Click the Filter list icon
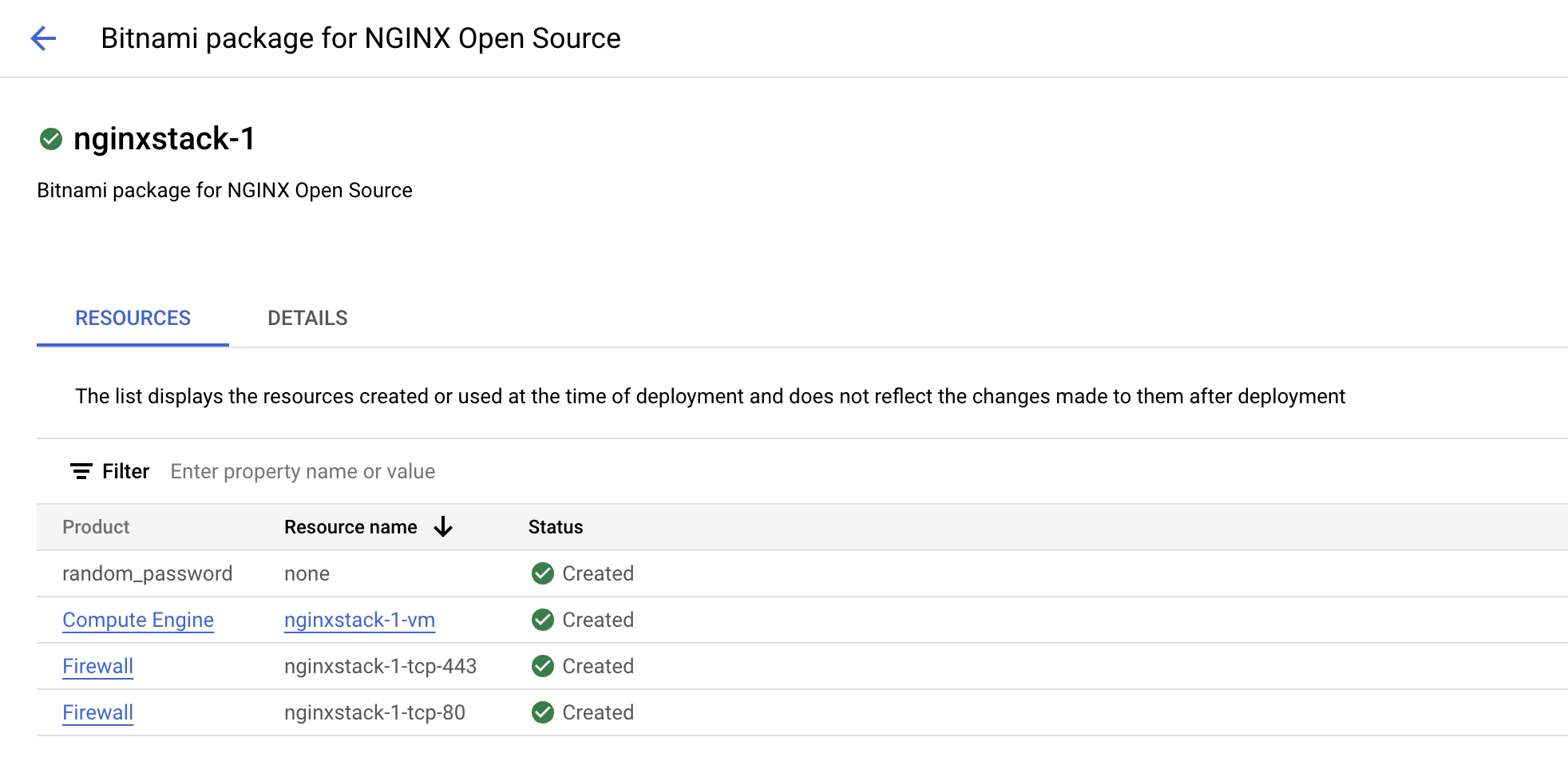Viewport: 1568px width, 773px height. point(81,471)
